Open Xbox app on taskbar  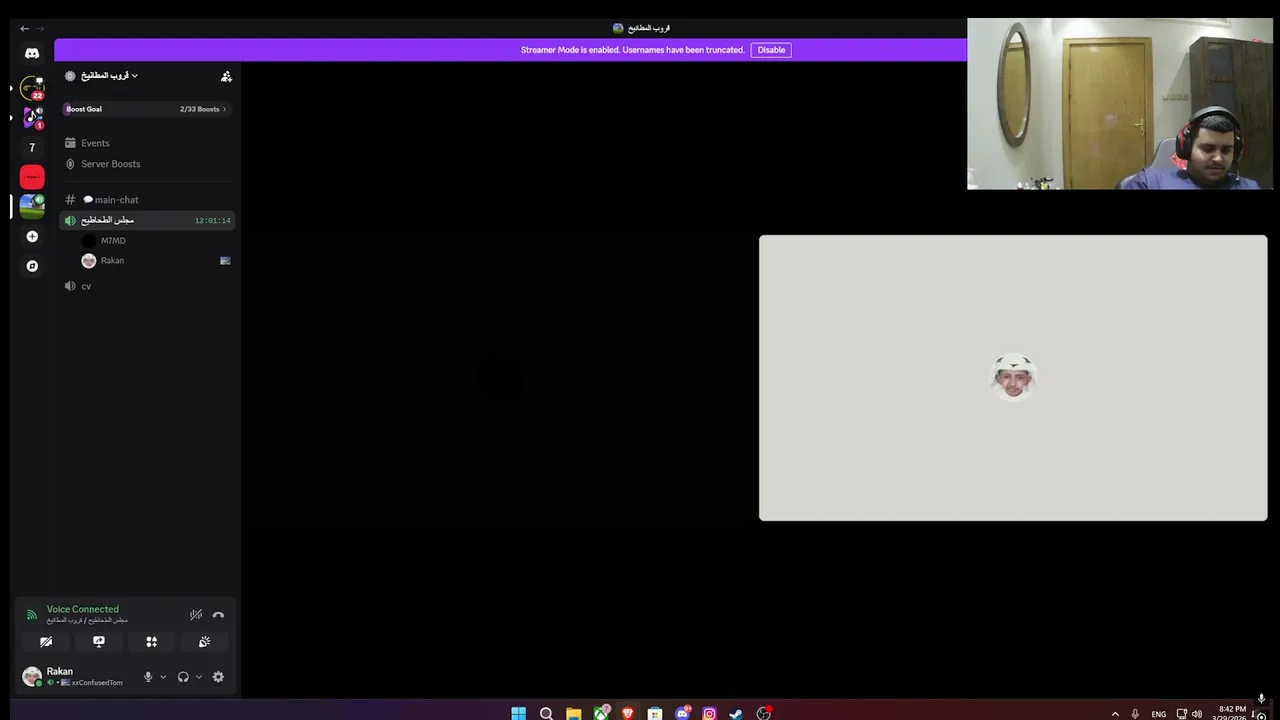601,713
